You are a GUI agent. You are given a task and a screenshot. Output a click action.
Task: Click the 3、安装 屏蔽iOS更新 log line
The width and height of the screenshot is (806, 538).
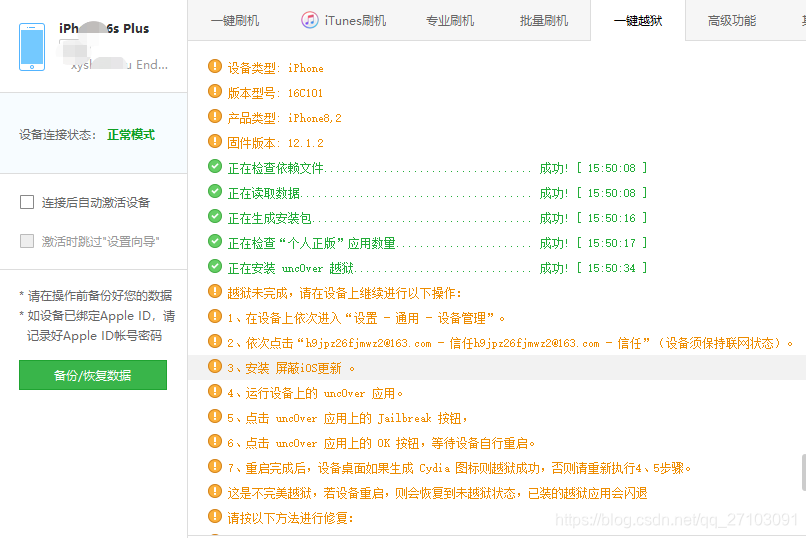[291, 368]
